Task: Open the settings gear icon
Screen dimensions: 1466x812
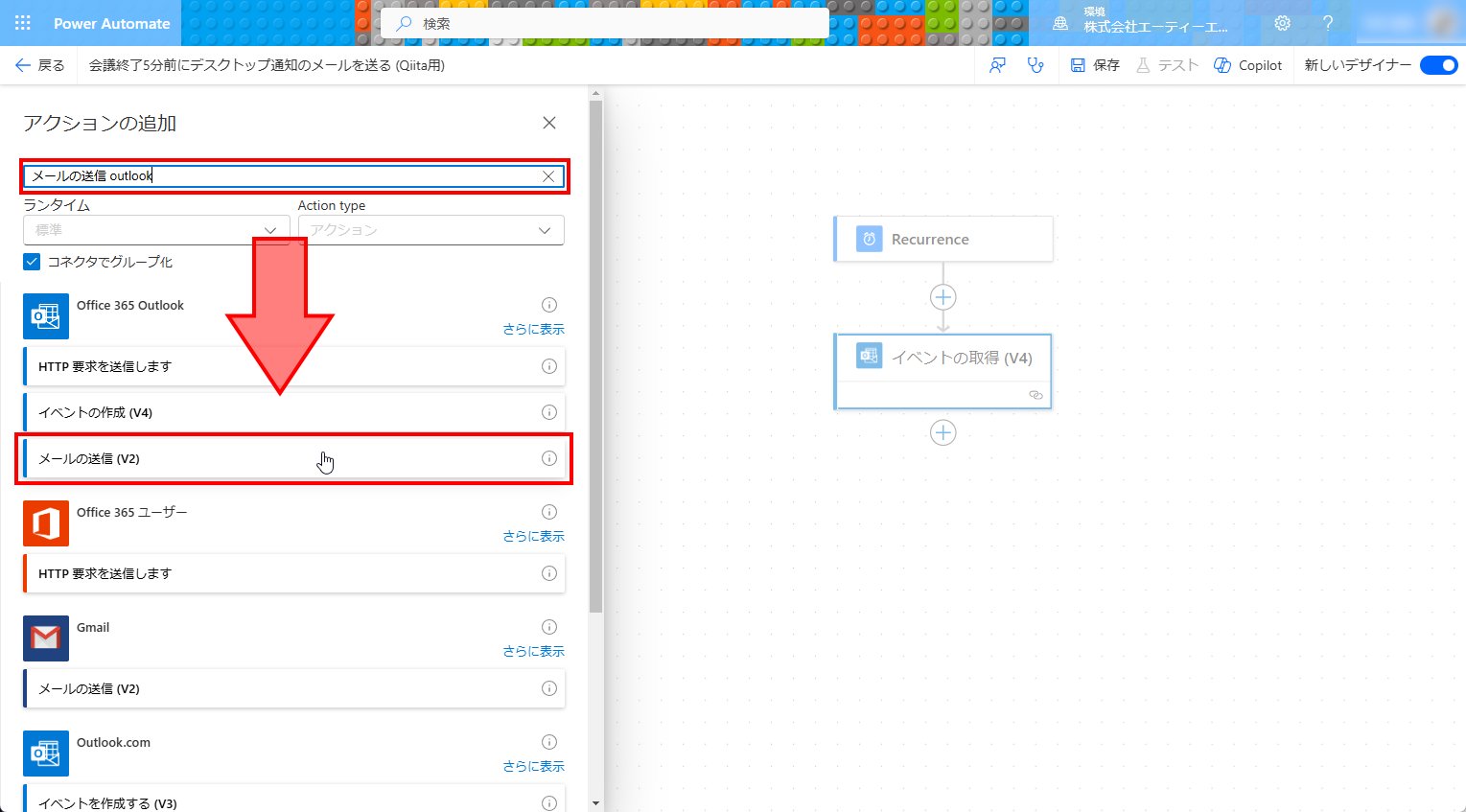Action: (1282, 23)
